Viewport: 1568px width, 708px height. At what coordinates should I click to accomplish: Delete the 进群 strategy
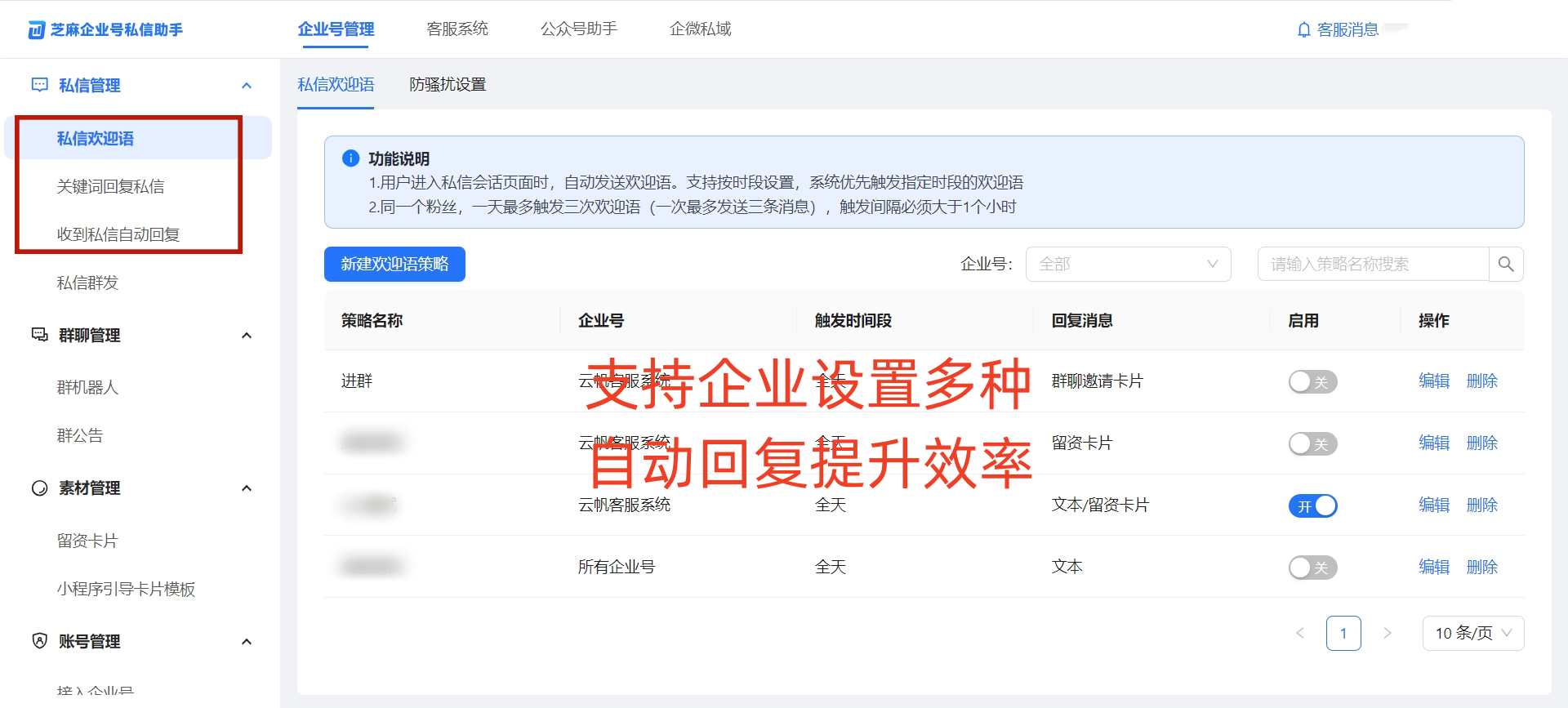[1481, 381]
